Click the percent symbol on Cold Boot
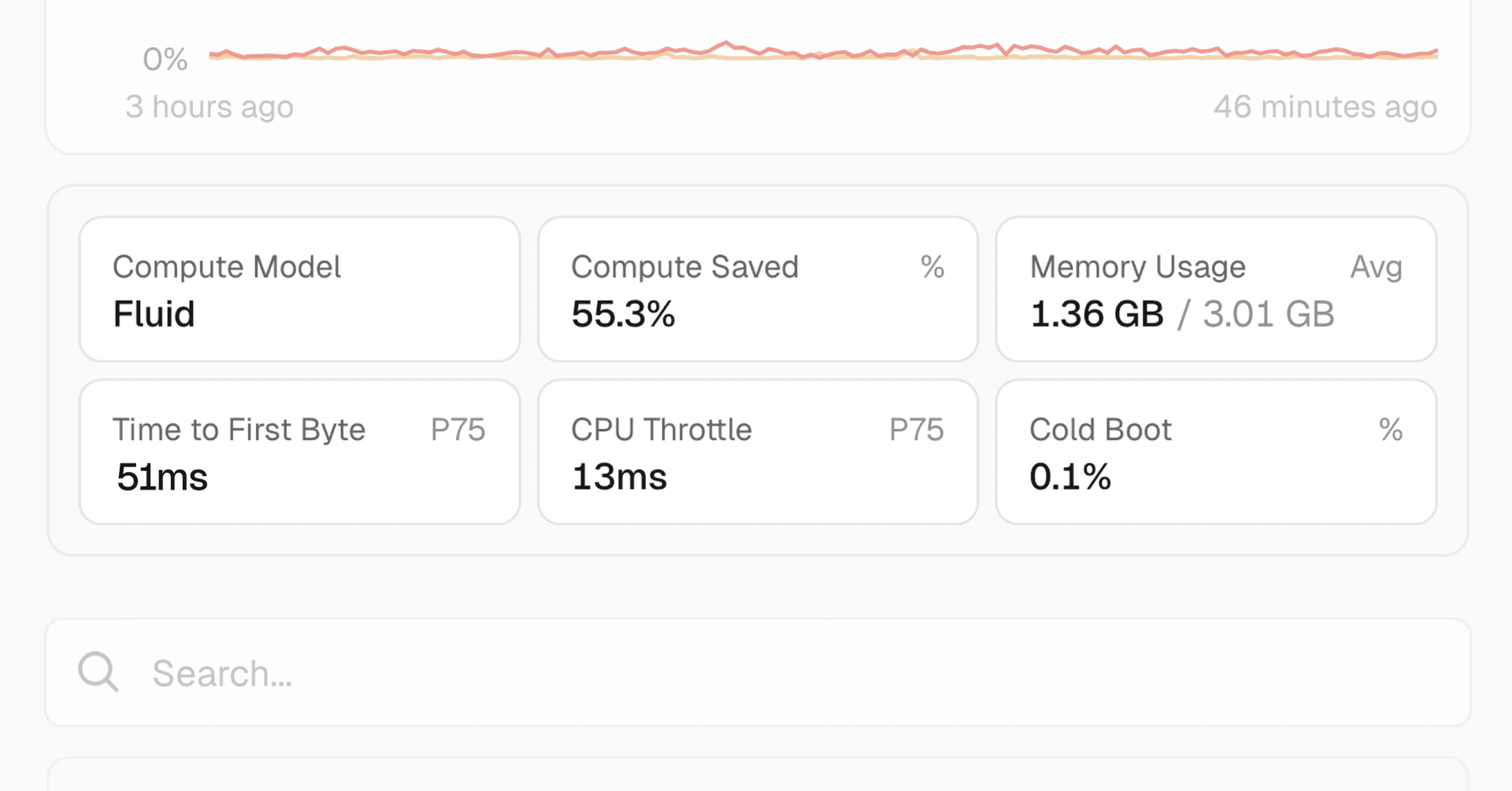The height and width of the screenshot is (791, 1512). [1391, 431]
